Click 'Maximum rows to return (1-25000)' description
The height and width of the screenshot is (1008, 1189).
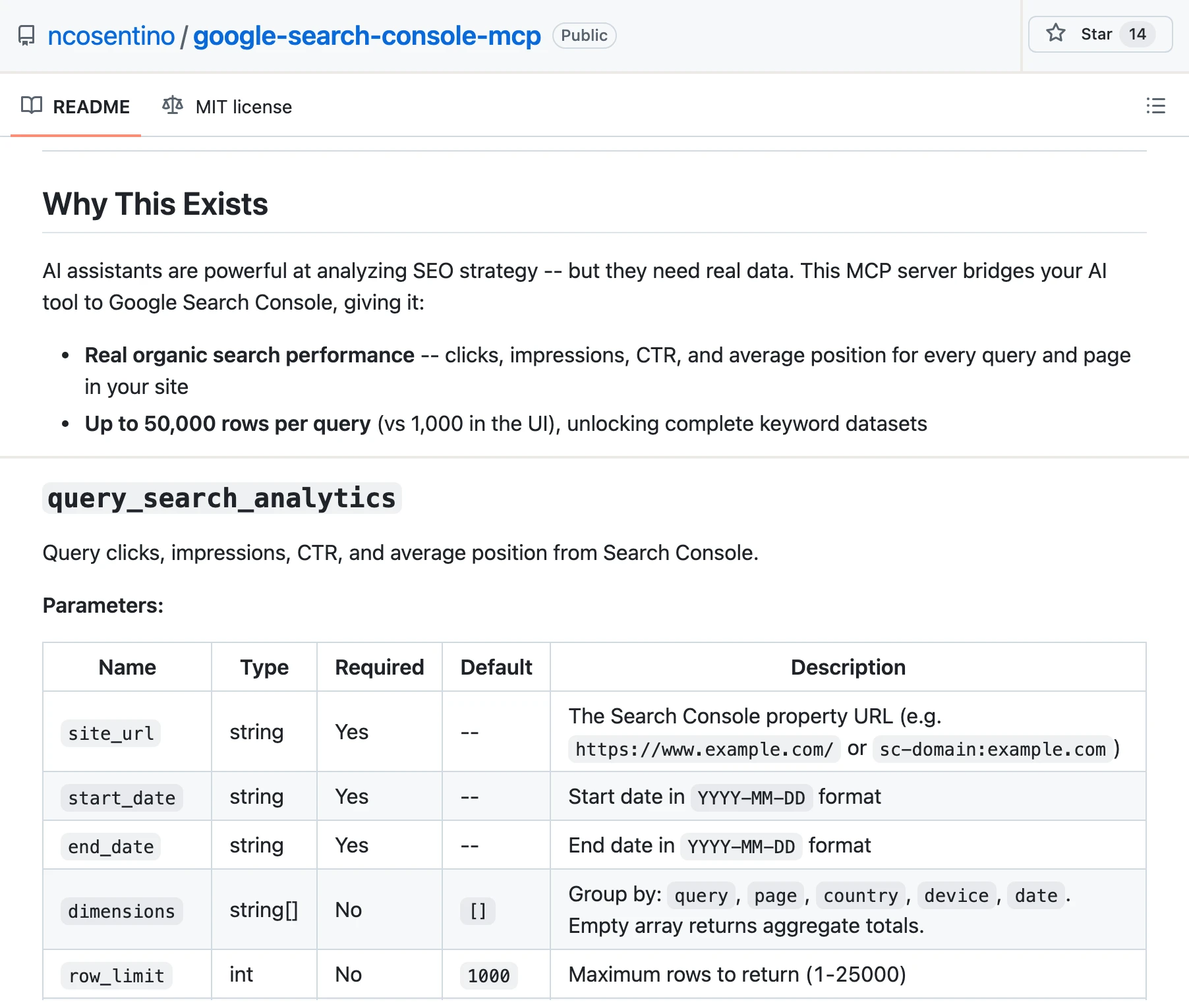(x=738, y=974)
